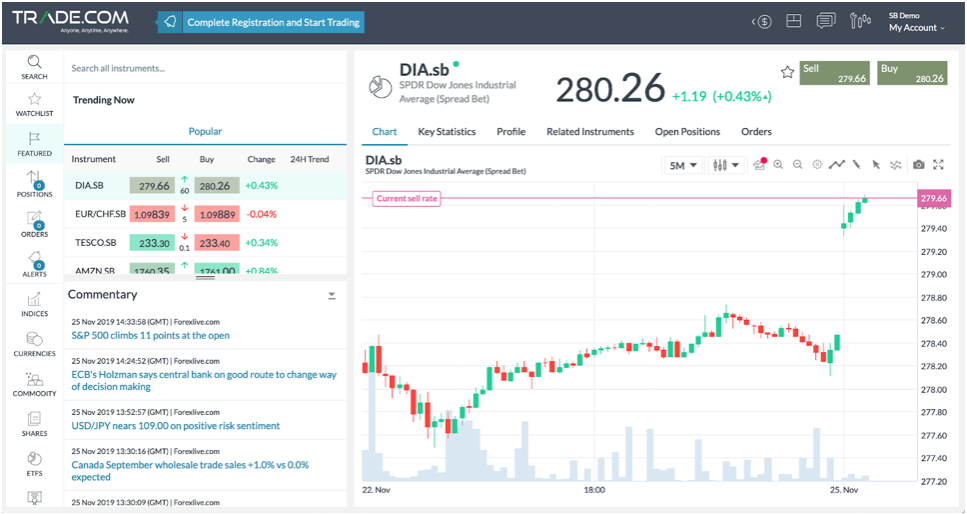The width and height of the screenshot is (967, 514).
Task: Zoom in on the chart
Action: point(778,165)
